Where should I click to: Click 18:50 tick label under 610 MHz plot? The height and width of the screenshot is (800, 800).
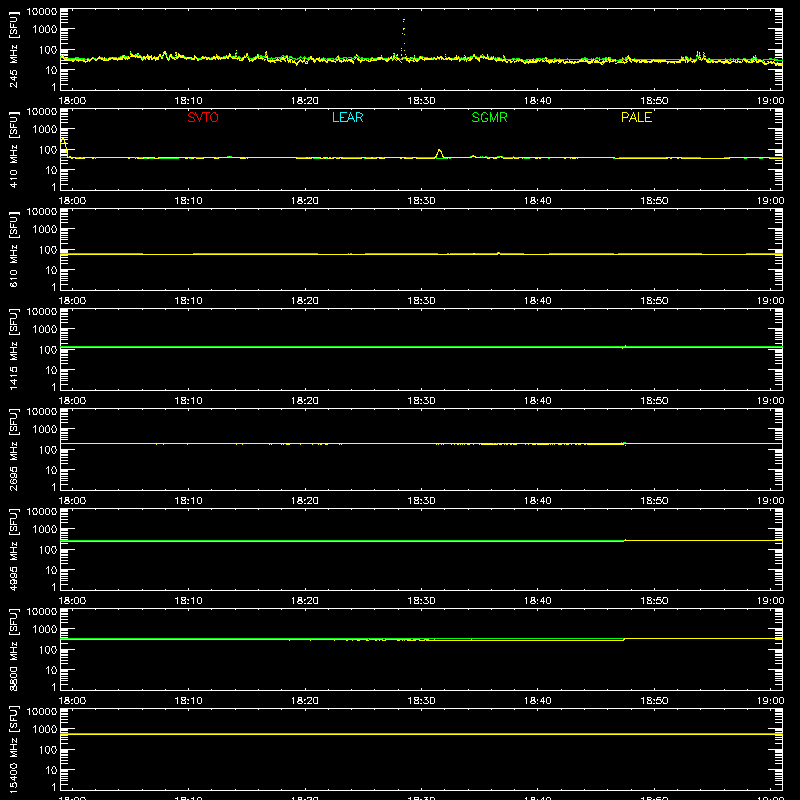(654, 301)
